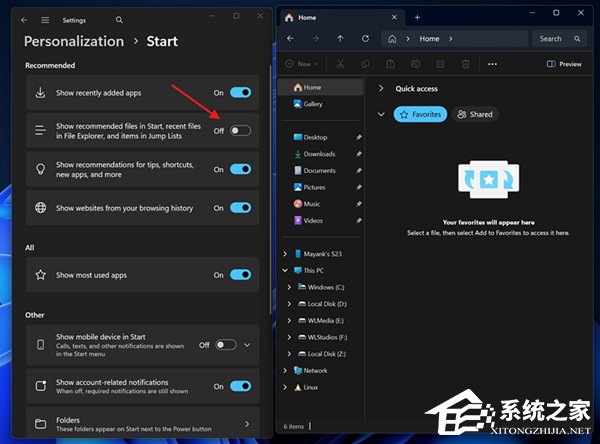This screenshot has width=600, height=444.
Task: Expand Windows (C:) drive node
Action: 289,287
